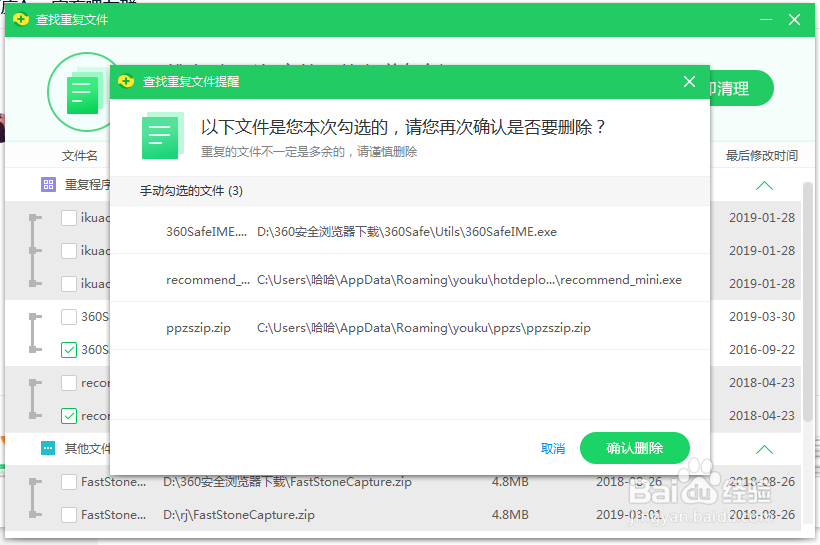Minimize the 查找重复文件 main window

point(766,20)
